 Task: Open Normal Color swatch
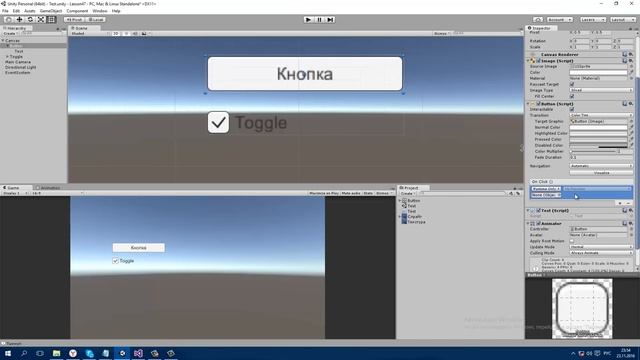click(598, 127)
